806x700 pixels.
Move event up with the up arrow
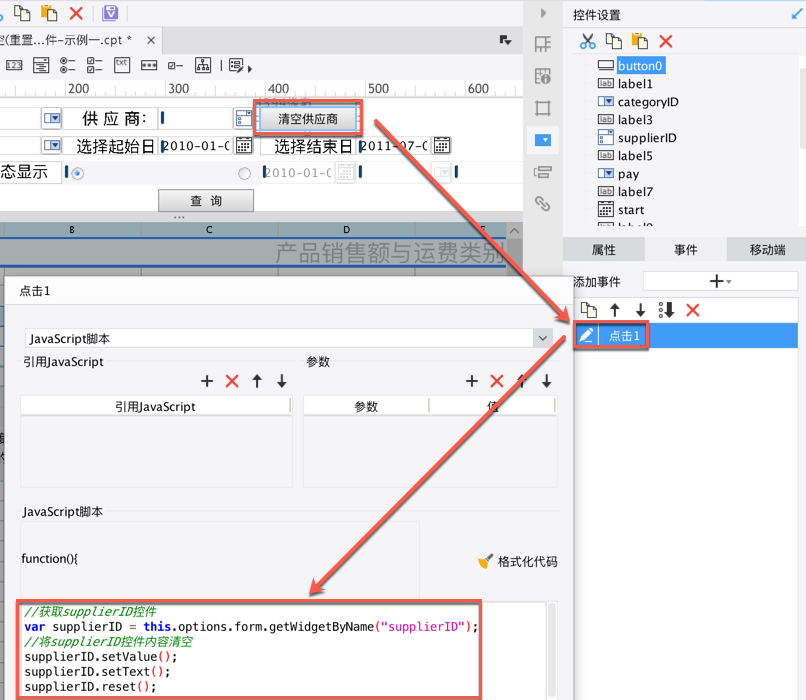pos(615,310)
